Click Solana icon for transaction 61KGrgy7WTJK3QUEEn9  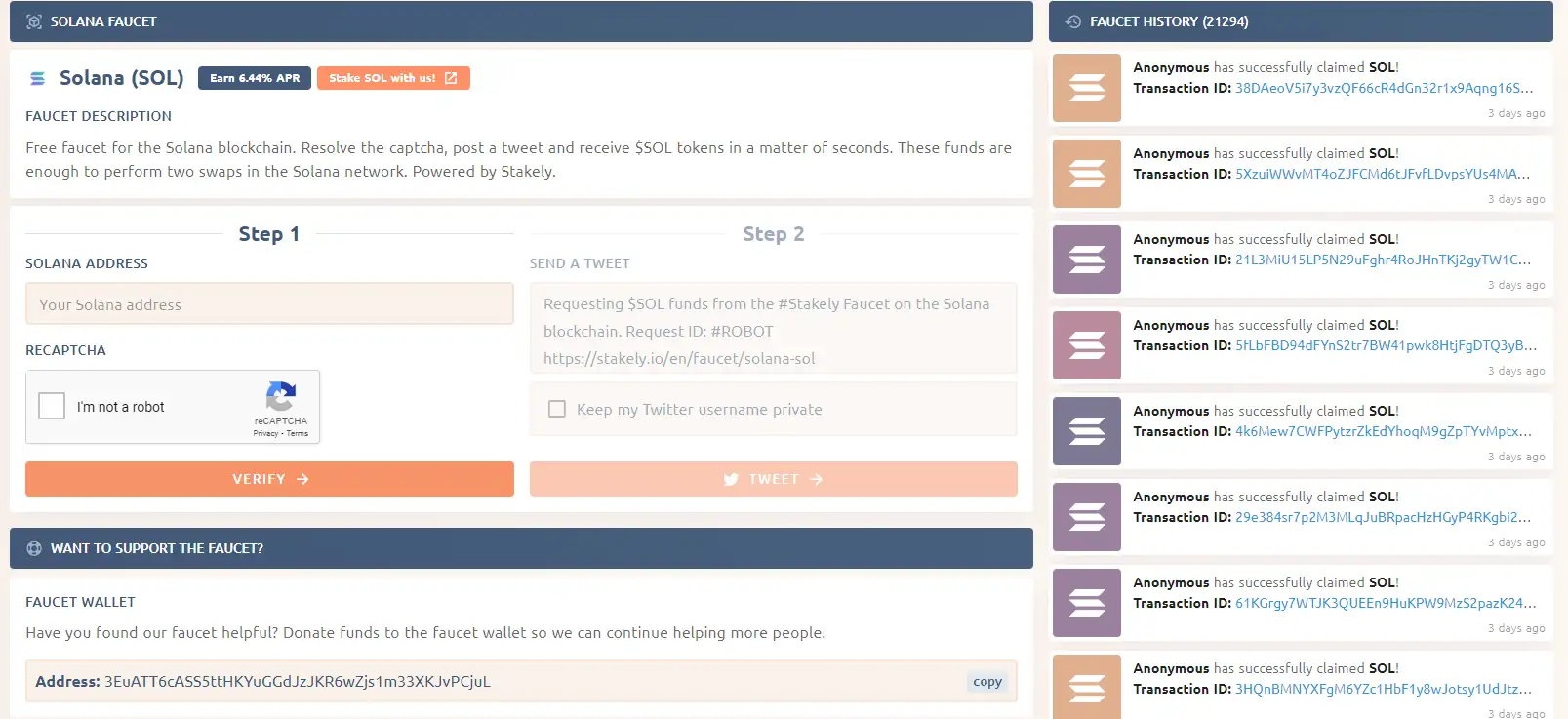point(1087,603)
